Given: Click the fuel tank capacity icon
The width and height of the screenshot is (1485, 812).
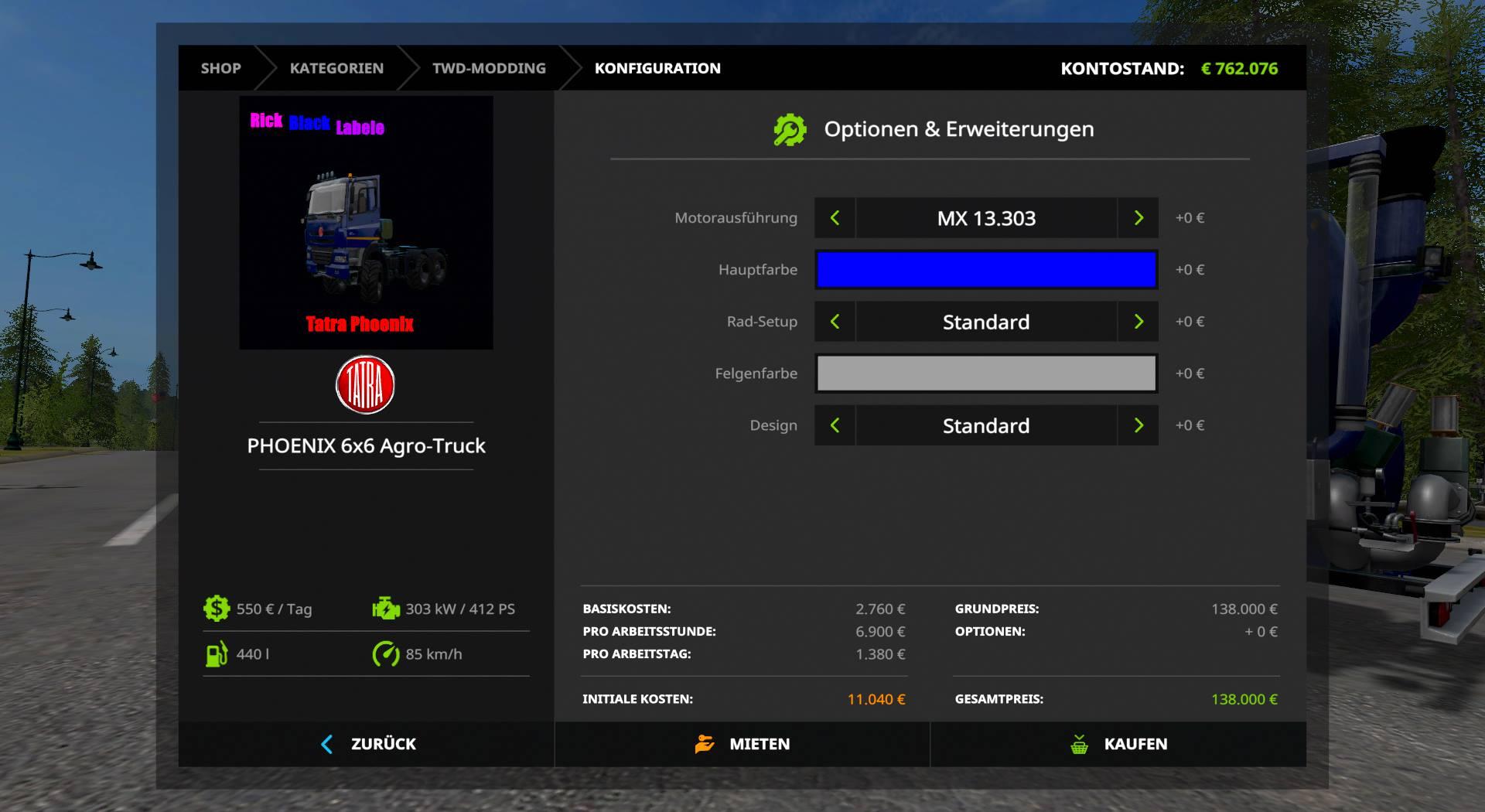Looking at the screenshot, I should pyautogui.click(x=217, y=654).
